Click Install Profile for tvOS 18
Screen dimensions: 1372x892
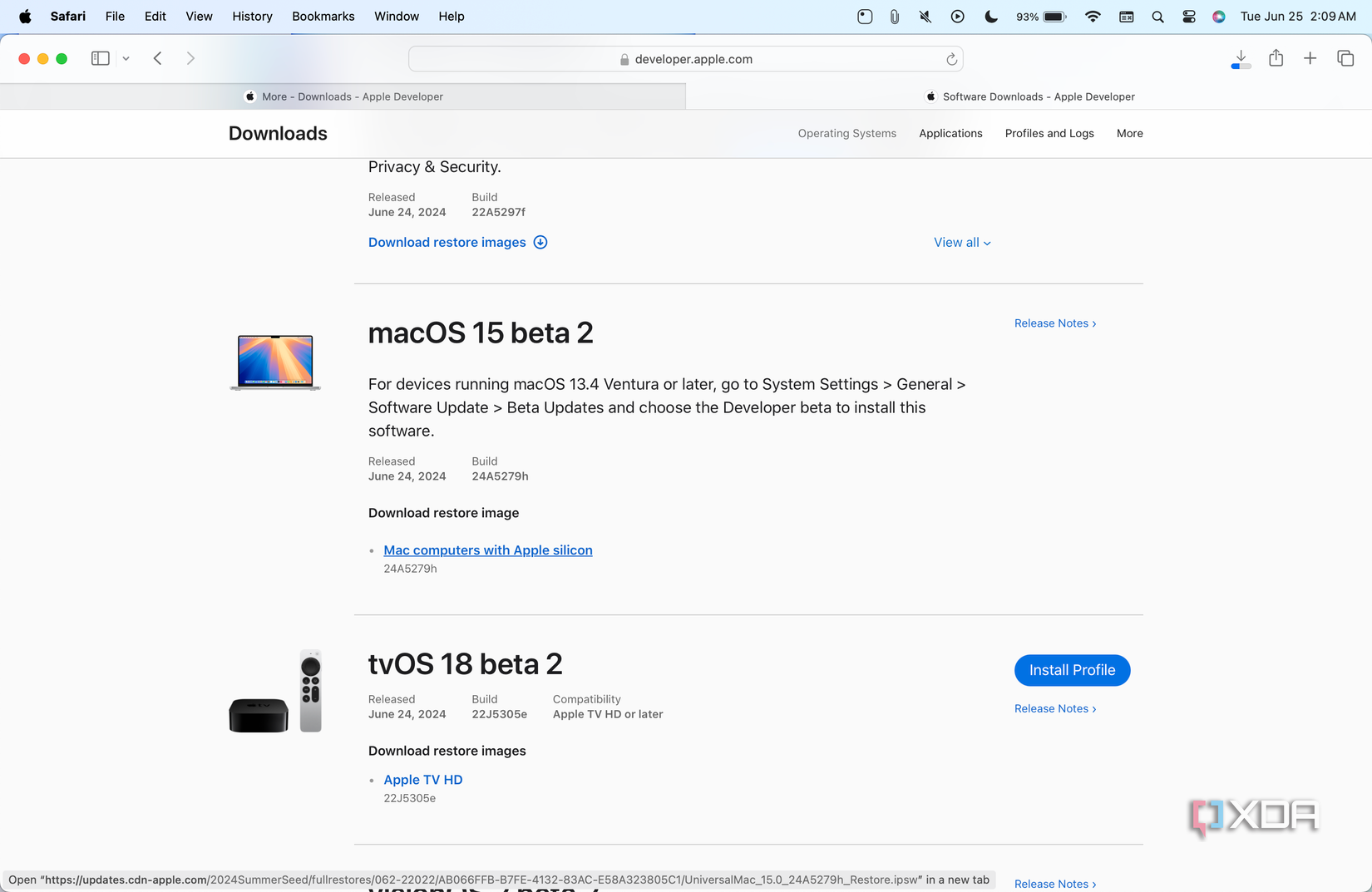(x=1072, y=670)
